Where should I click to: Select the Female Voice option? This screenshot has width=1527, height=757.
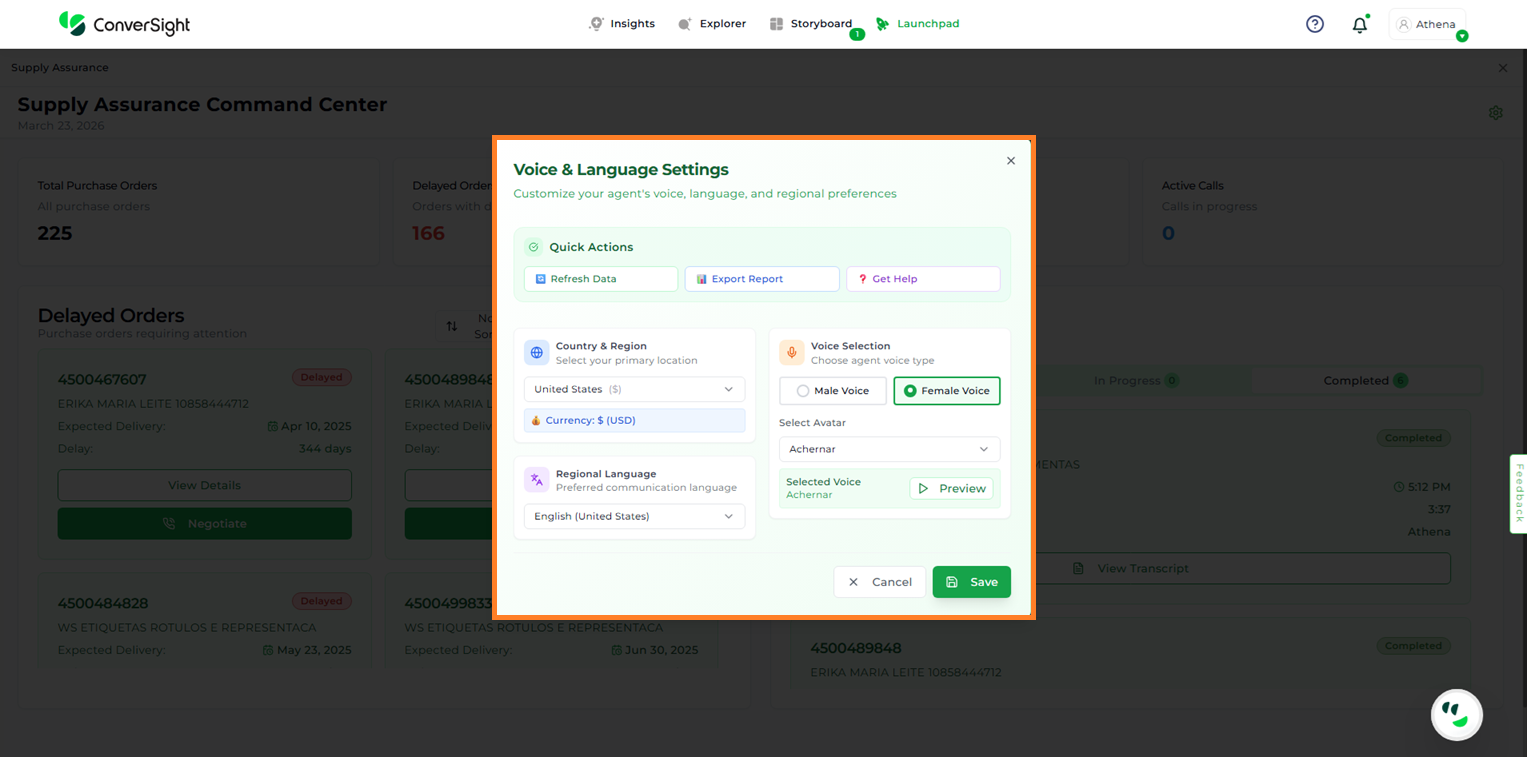946,391
